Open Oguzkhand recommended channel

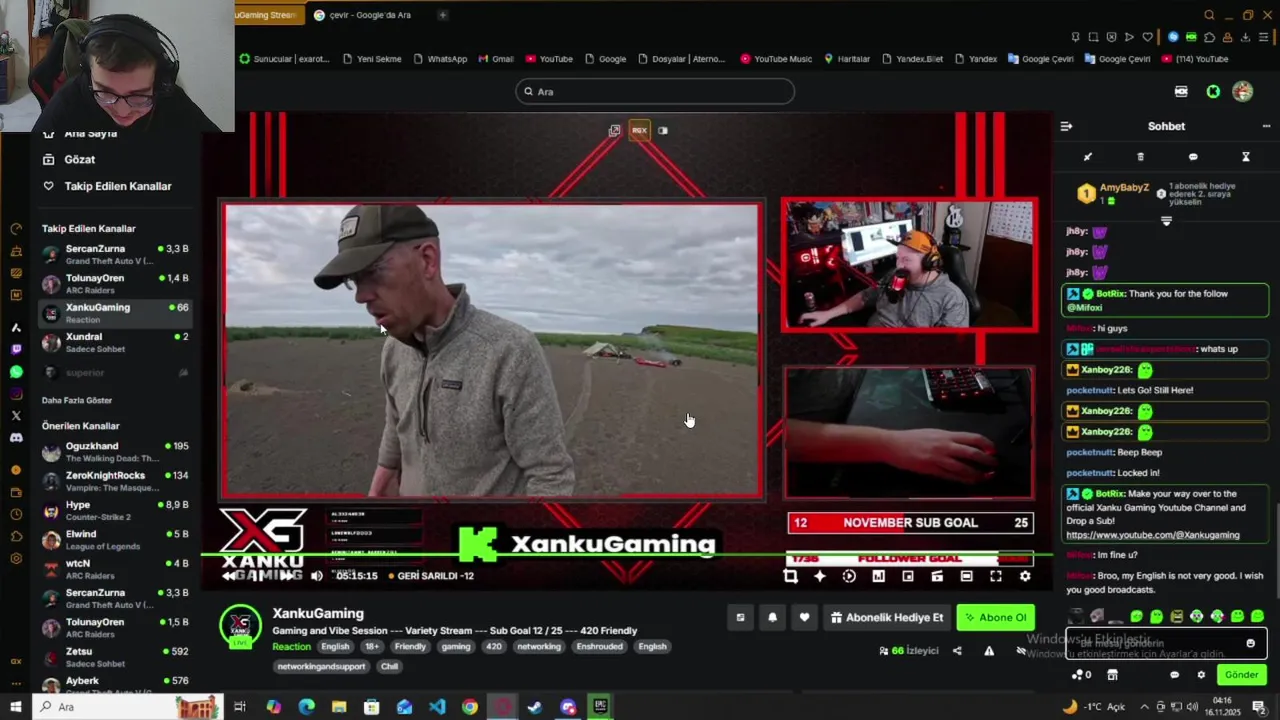click(x=115, y=451)
